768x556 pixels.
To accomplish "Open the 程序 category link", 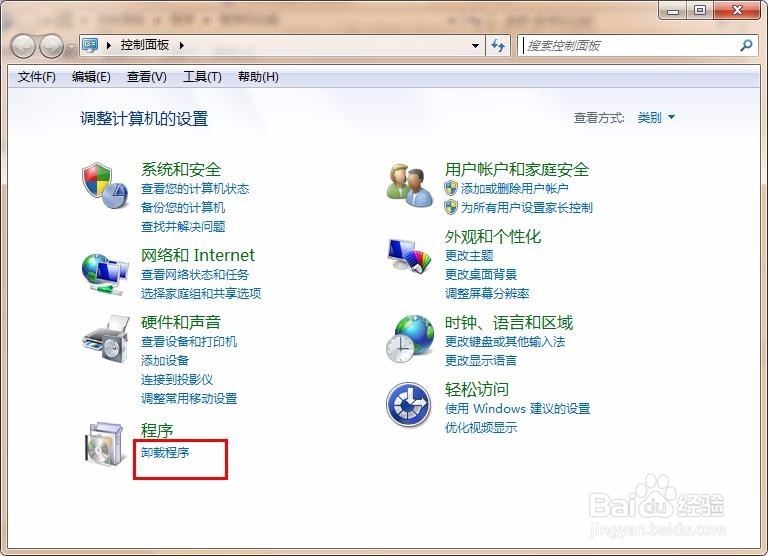I will click(x=157, y=431).
